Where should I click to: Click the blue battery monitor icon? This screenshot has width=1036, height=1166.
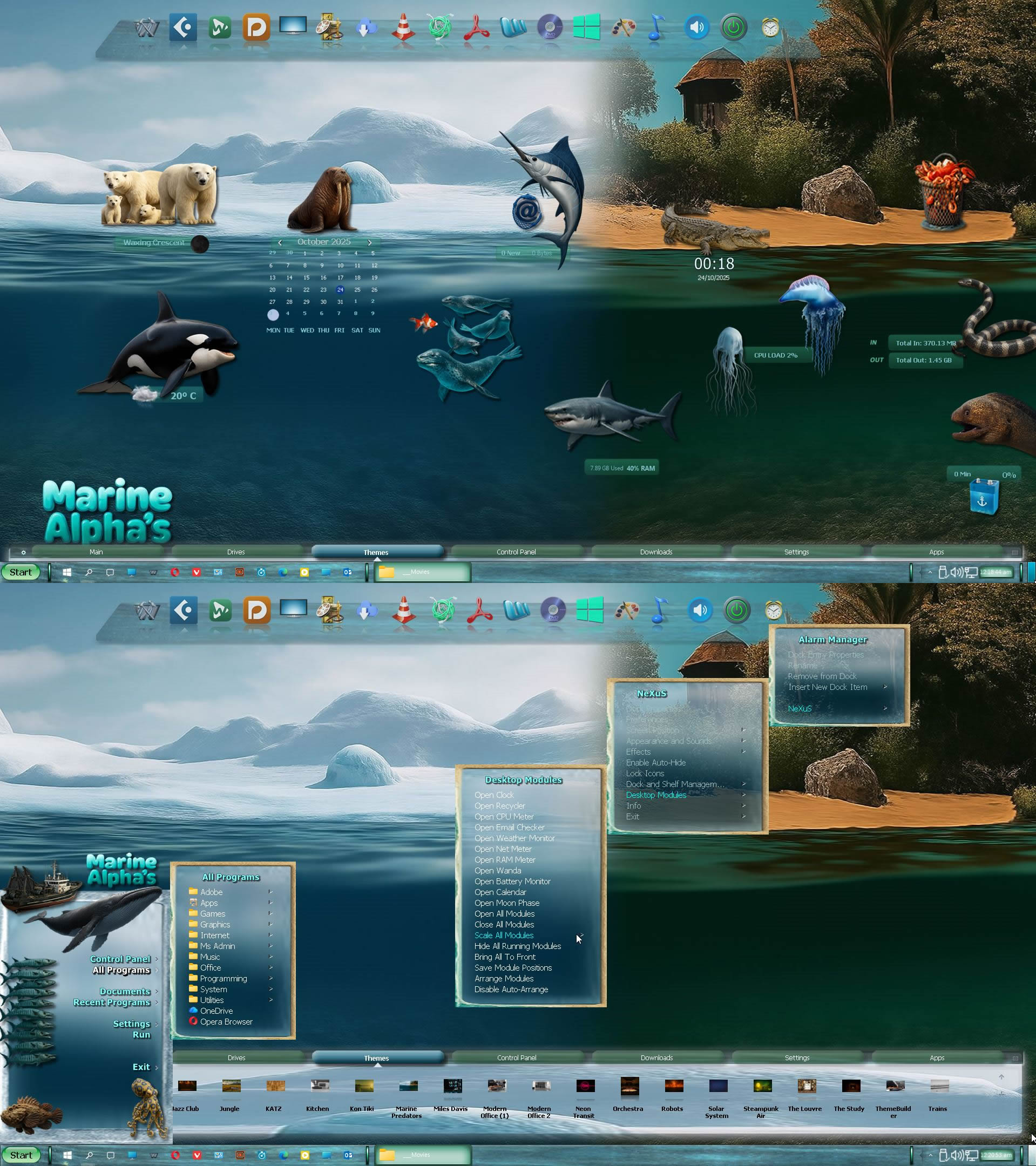pyautogui.click(x=984, y=497)
